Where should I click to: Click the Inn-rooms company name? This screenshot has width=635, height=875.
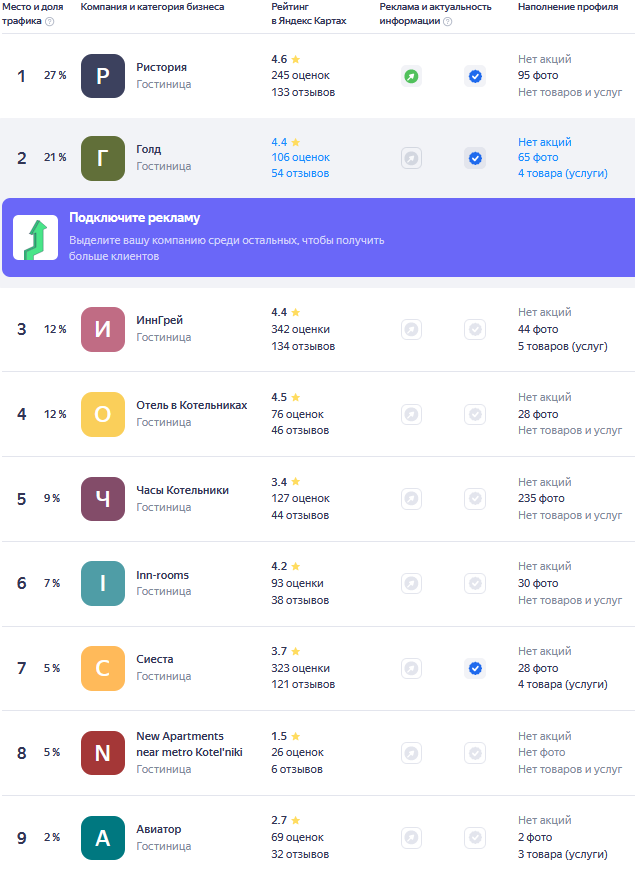(x=162, y=575)
